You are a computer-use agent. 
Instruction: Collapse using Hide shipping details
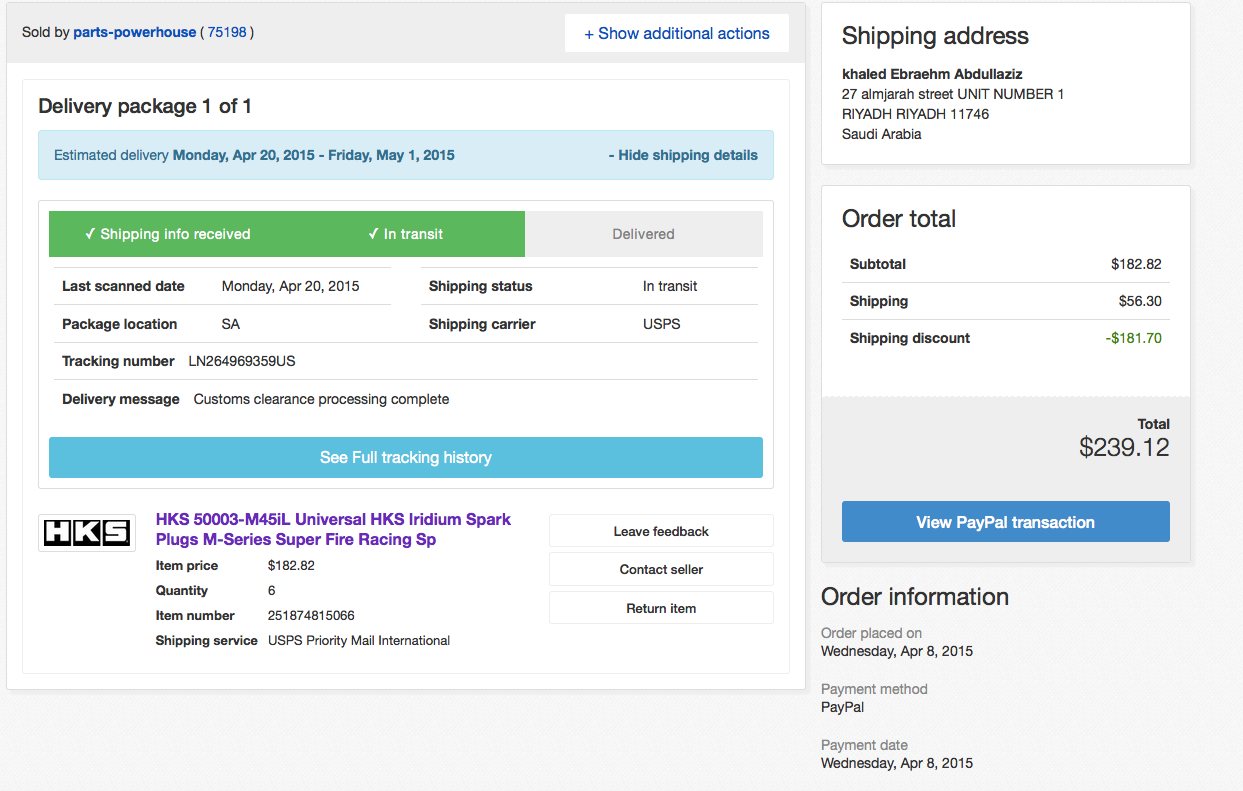click(683, 155)
